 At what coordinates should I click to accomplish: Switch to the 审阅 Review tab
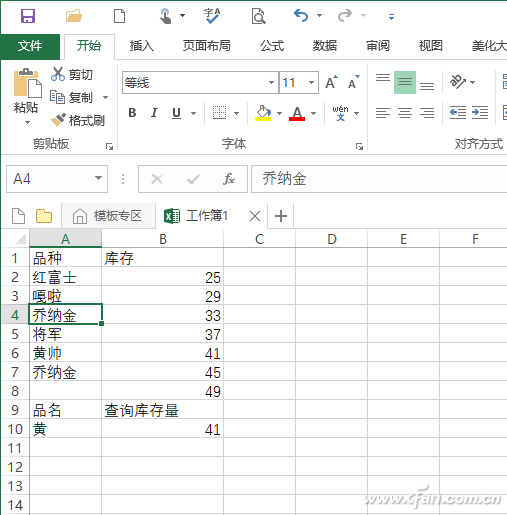pos(378,46)
